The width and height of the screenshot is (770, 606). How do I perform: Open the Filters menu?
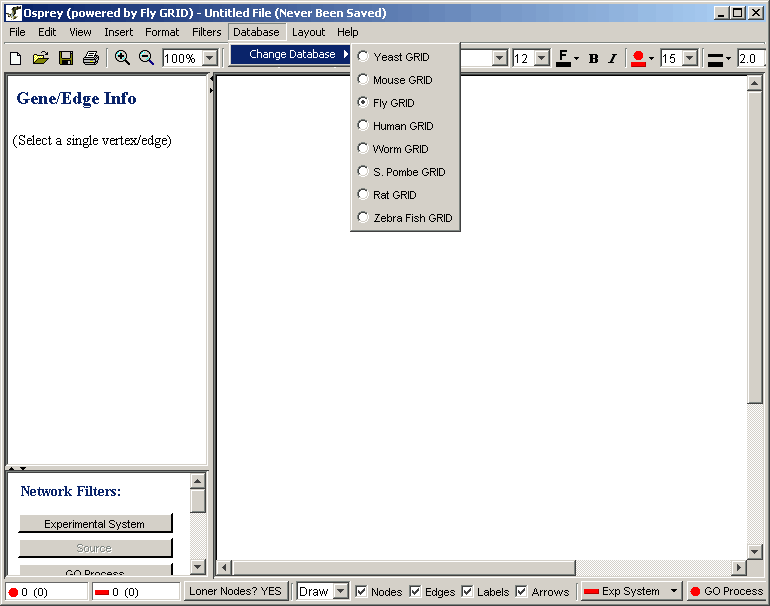[207, 32]
